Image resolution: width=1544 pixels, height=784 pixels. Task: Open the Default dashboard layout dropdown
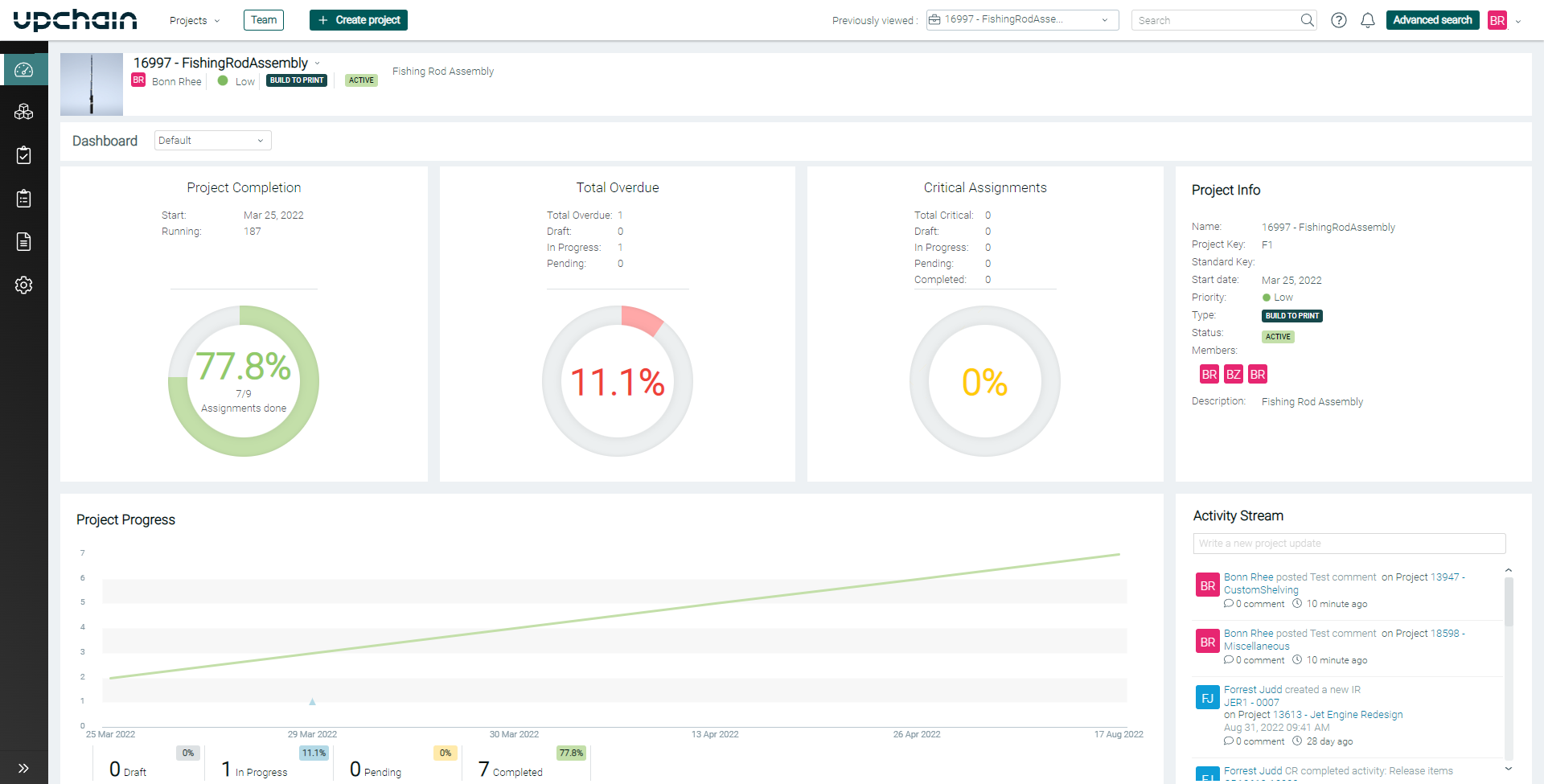click(x=211, y=140)
